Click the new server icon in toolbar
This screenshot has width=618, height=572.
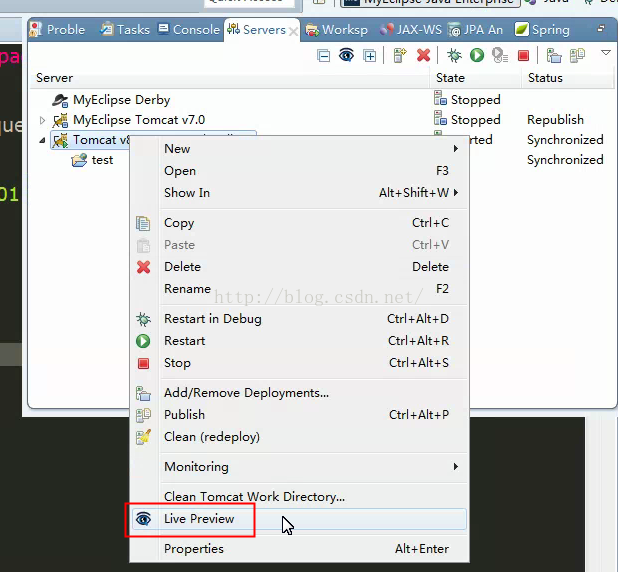[x=400, y=56]
